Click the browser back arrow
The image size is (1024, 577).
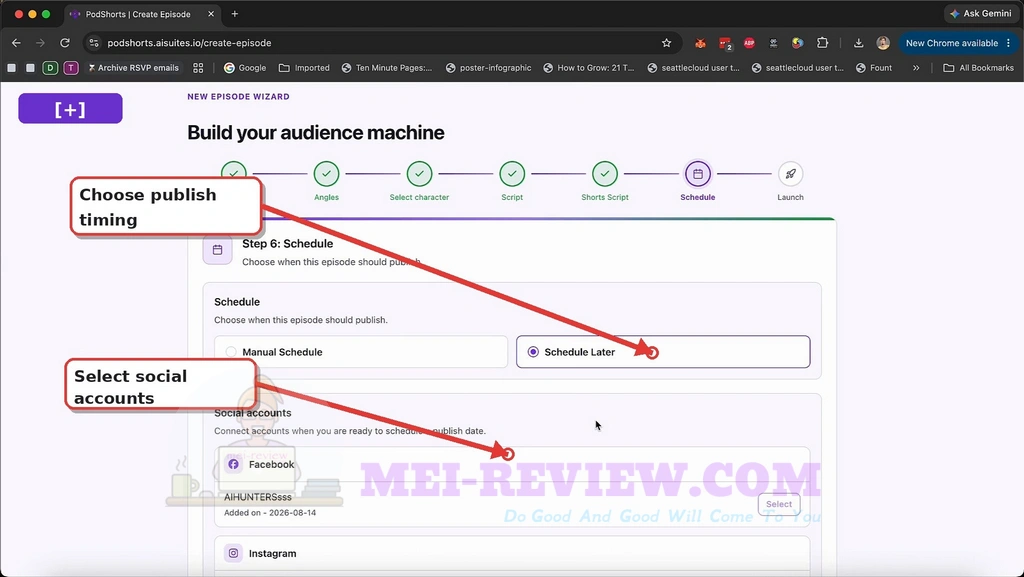(x=16, y=43)
